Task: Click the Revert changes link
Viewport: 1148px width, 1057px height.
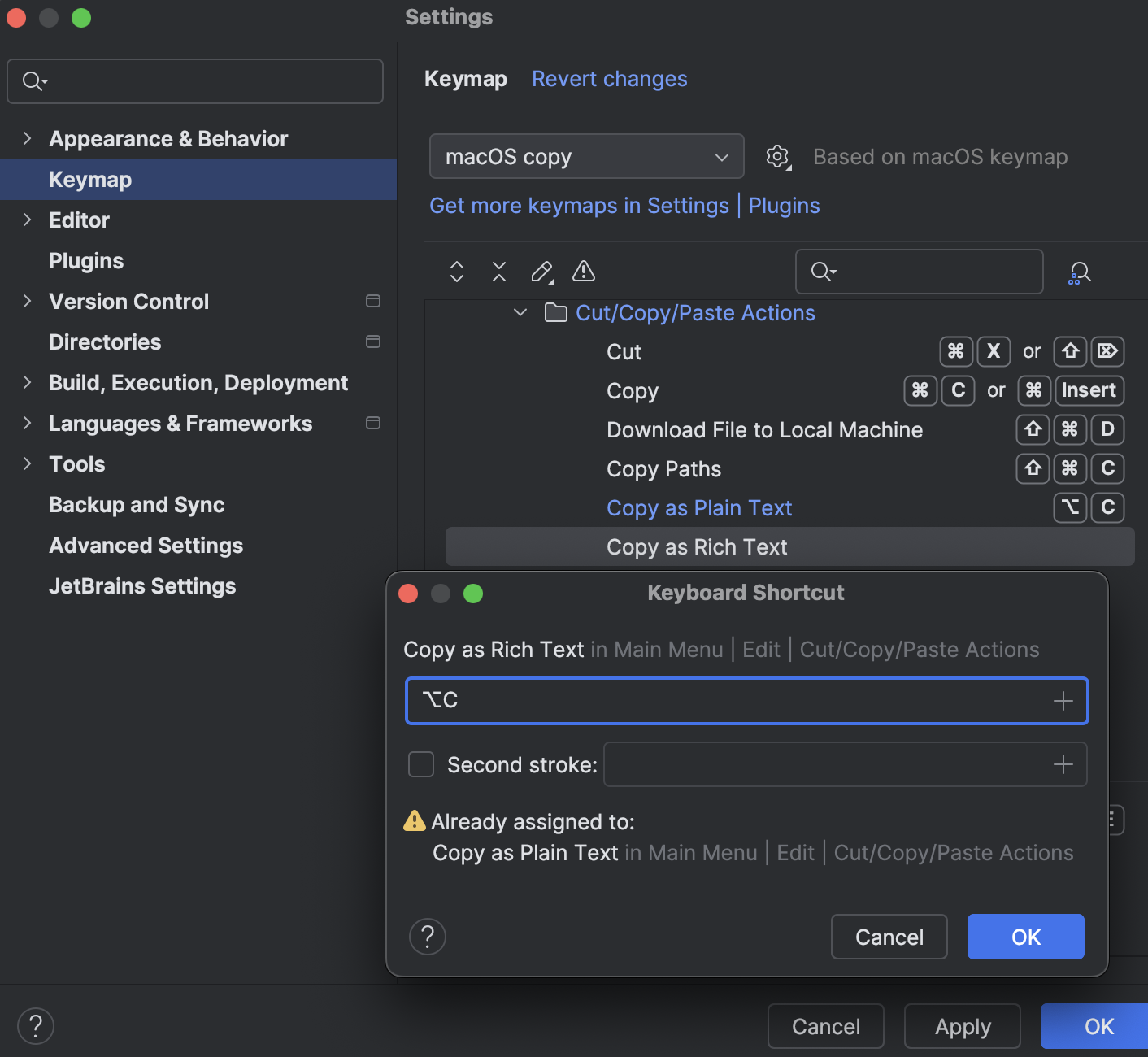Action: 609,78
